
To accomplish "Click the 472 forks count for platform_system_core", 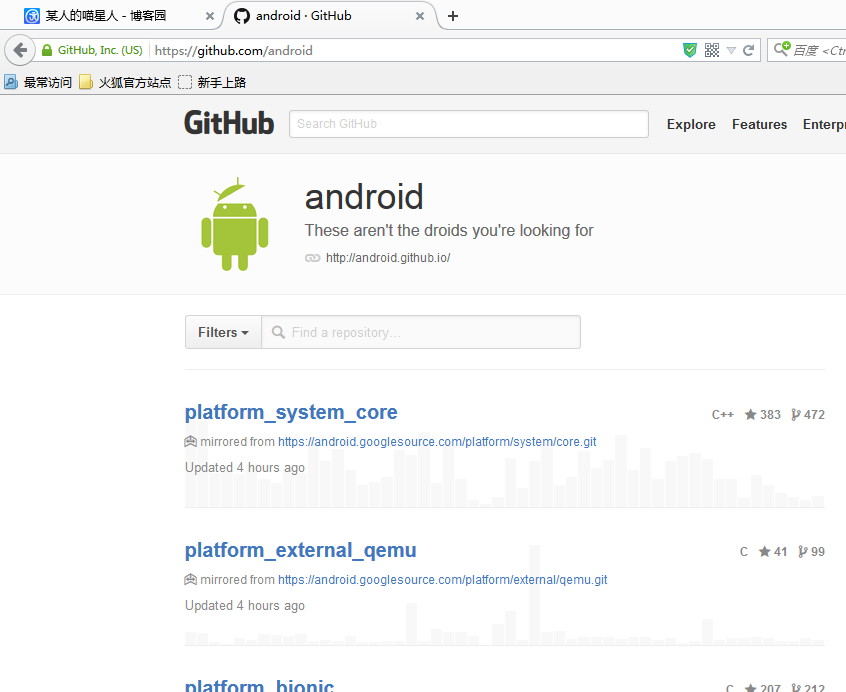I will point(808,414).
